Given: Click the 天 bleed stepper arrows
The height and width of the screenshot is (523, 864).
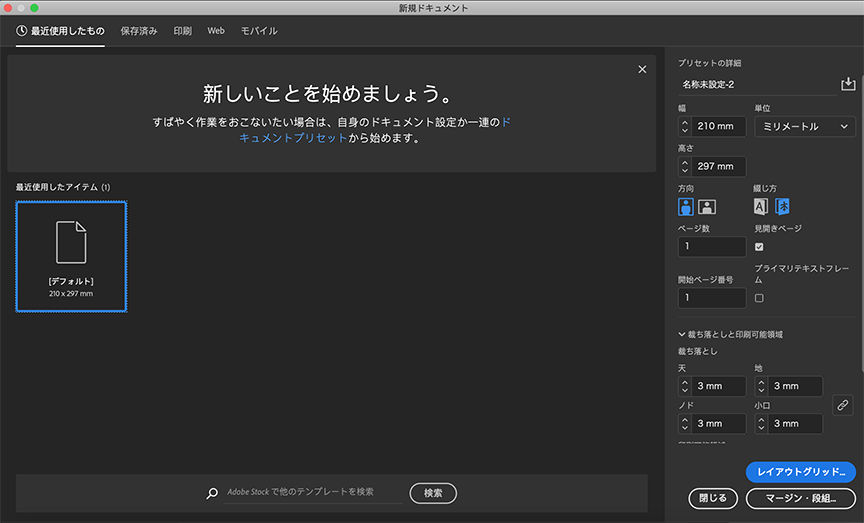Looking at the screenshot, I should click(x=685, y=386).
